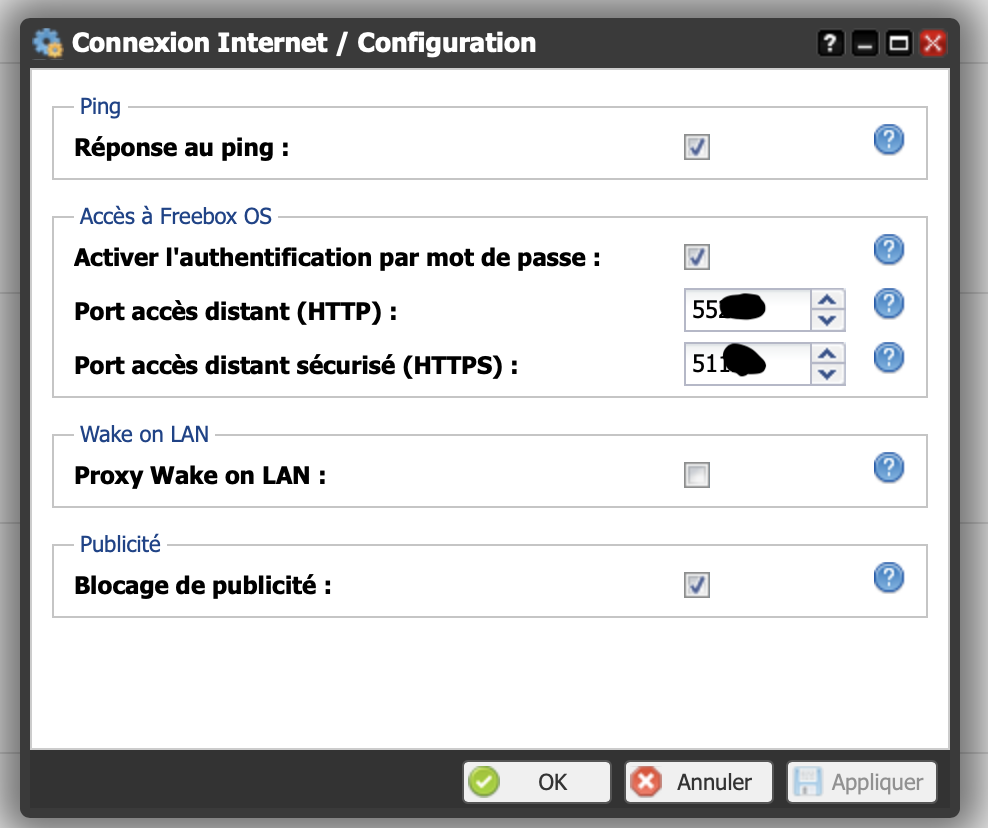Viewport: 988px width, 828px height.
Task: Click help icon for Réponse au ping
Action: 888,140
